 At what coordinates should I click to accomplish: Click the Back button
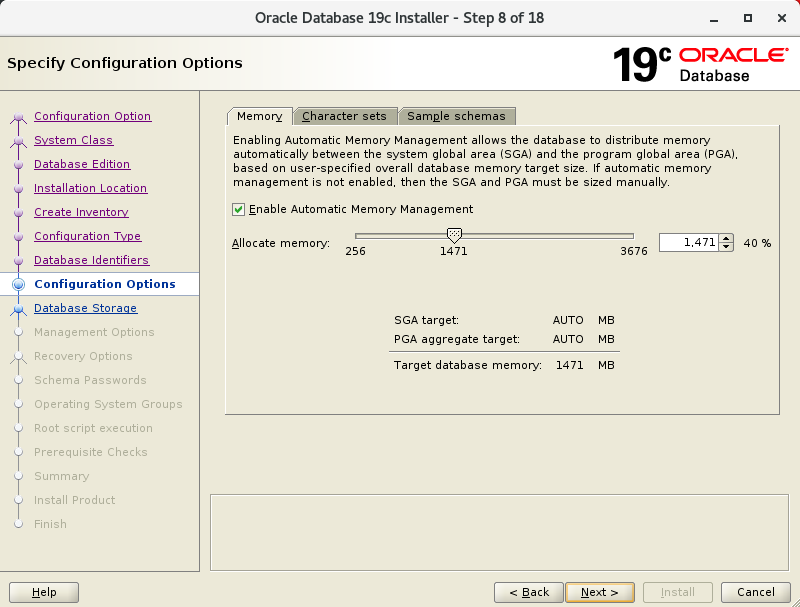pos(529,592)
